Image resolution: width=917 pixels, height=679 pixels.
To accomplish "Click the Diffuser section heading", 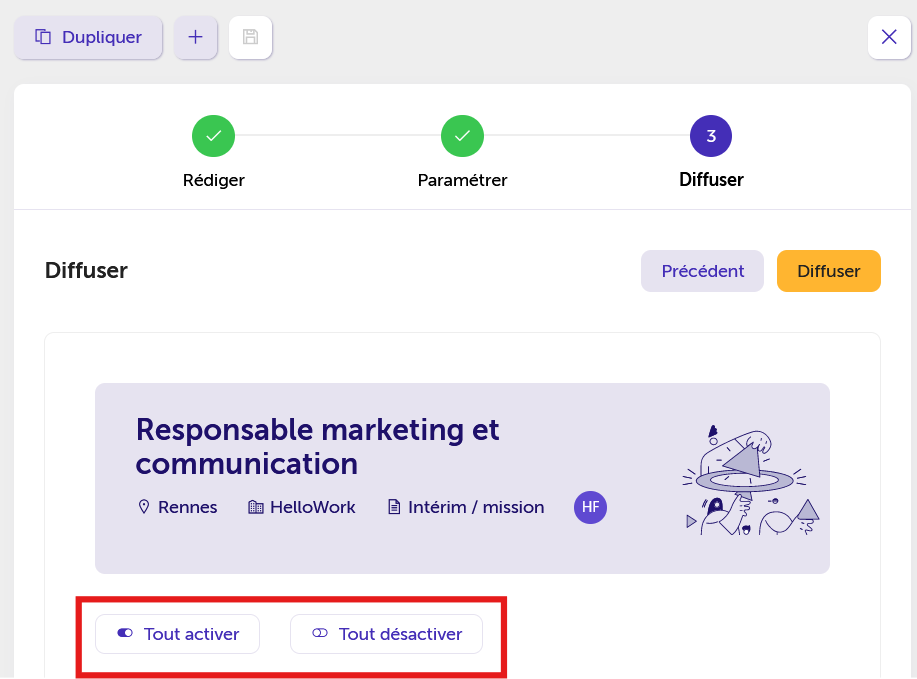I will tap(86, 271).
